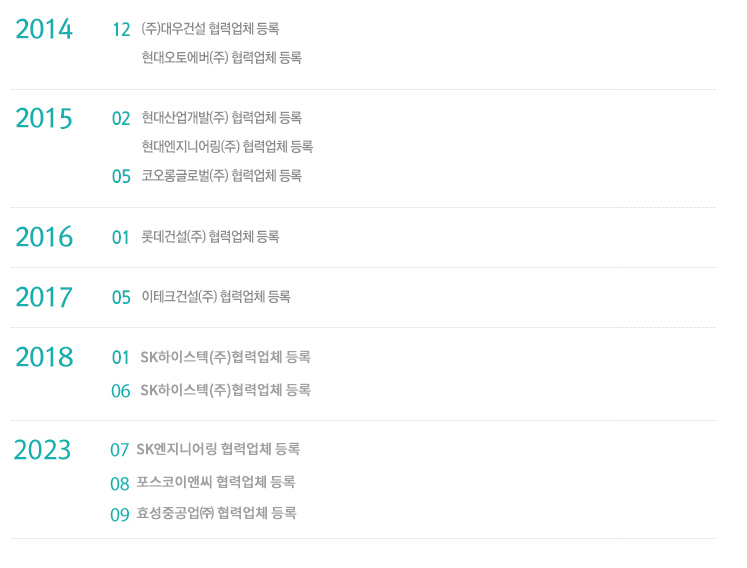Click the 2015 year heading
The image size is (747, 568).
(44, 118)
